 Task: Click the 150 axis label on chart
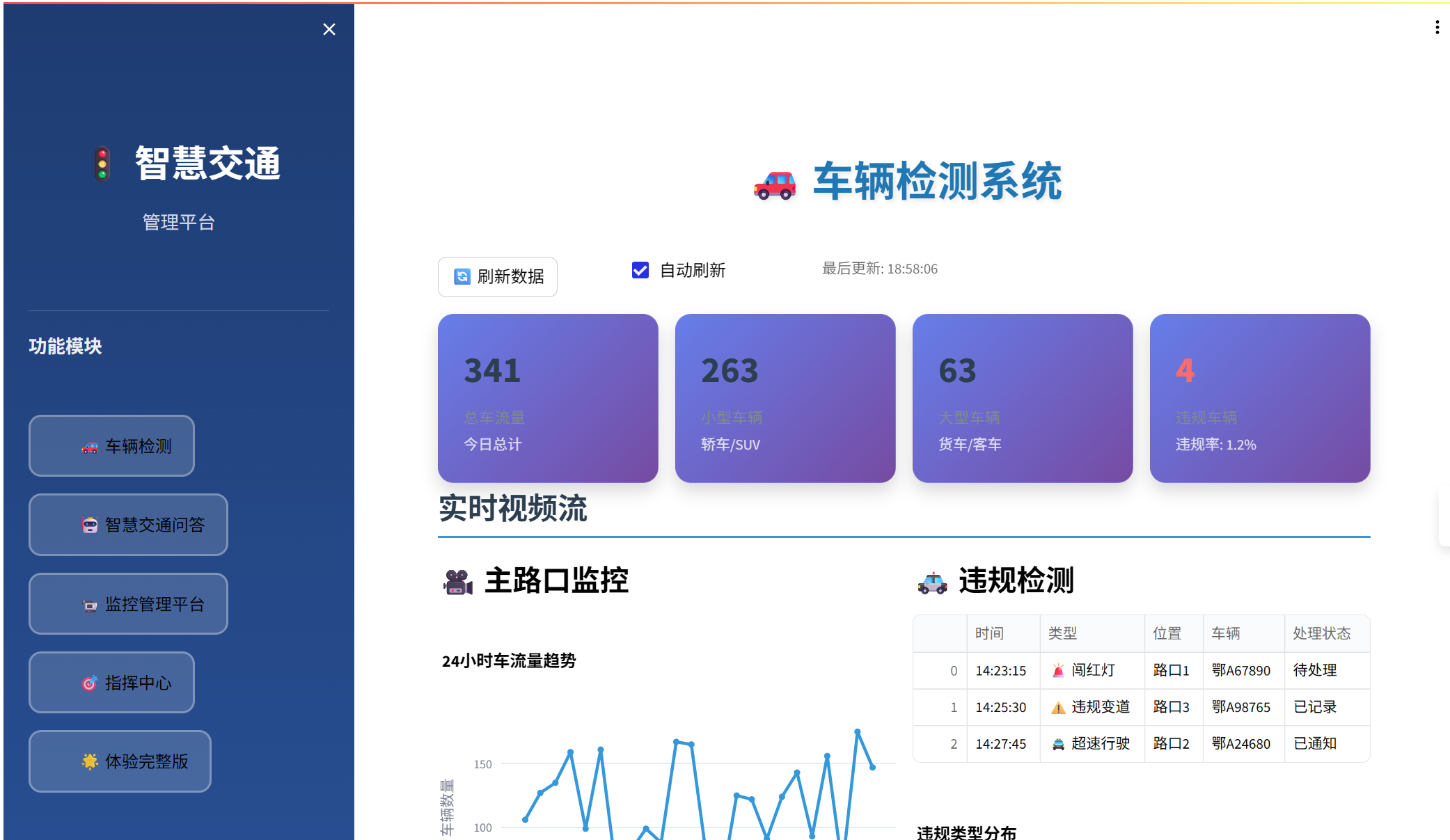click(x=482, y=764)
